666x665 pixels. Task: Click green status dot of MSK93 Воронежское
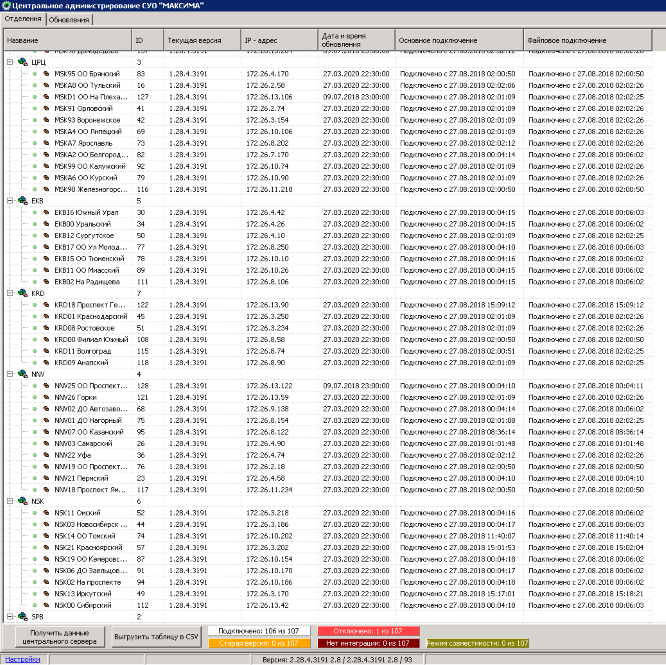35,120
